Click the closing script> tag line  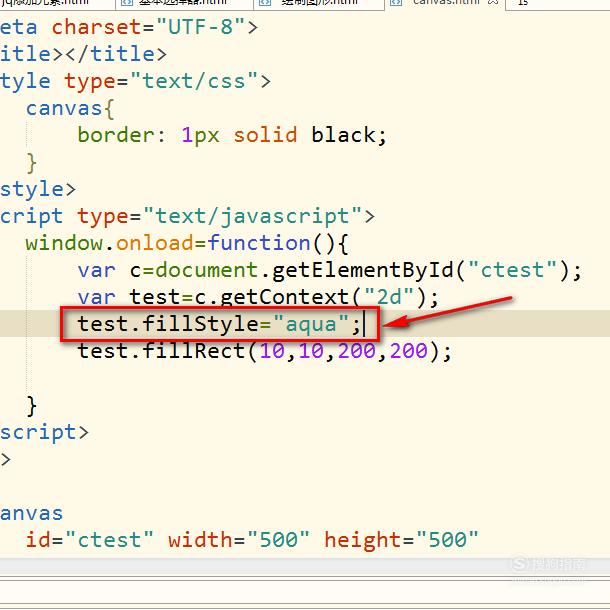coord(44,433)
